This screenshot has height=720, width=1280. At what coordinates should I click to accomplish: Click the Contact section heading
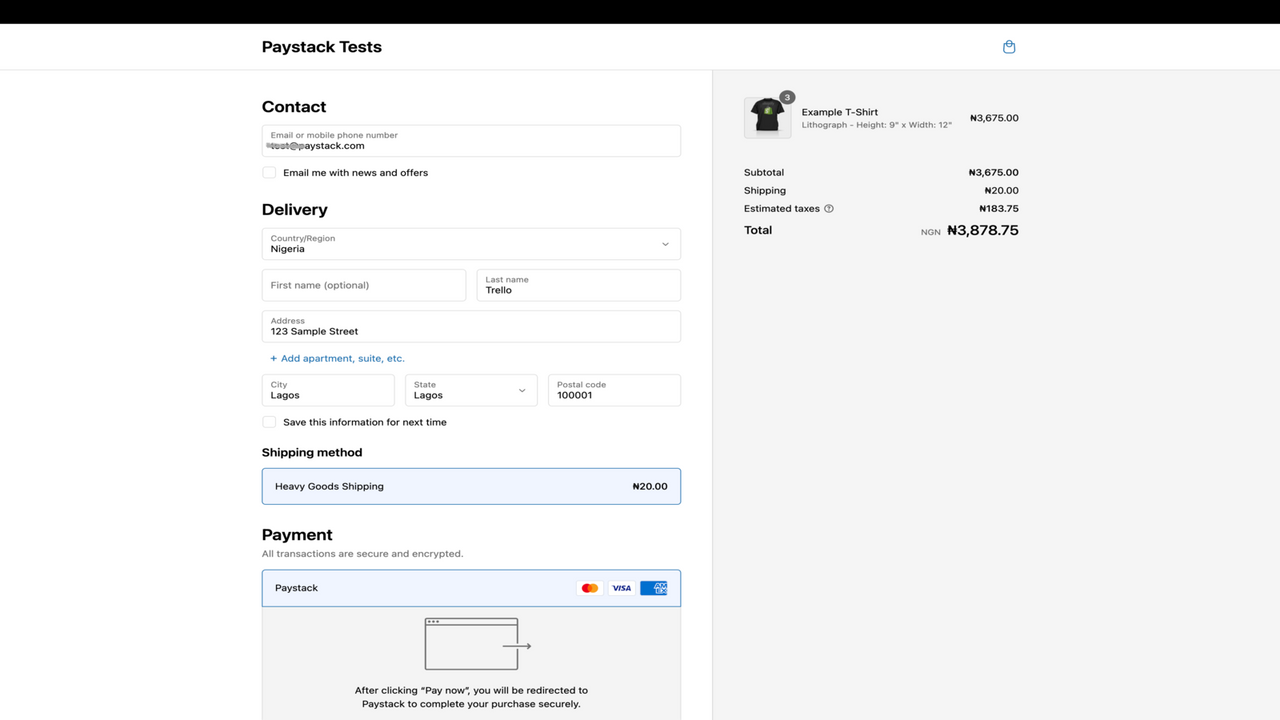(x=294, y=107)
